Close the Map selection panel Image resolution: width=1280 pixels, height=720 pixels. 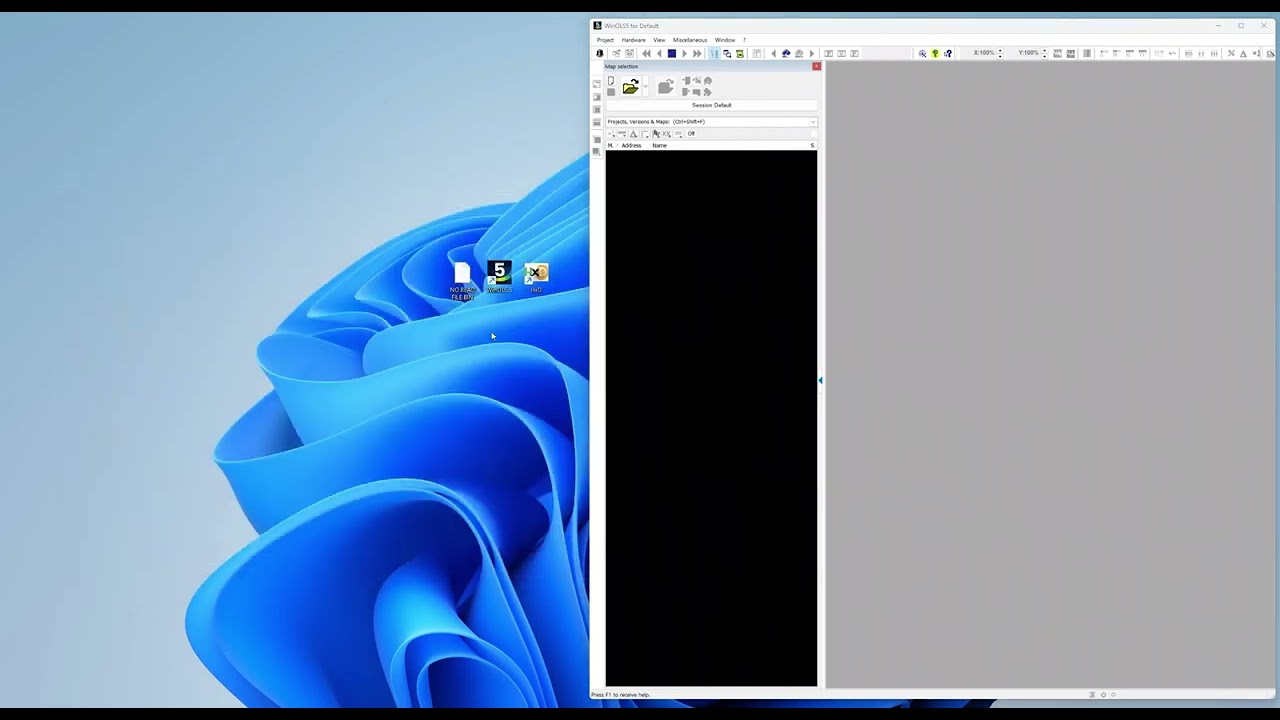coord(816,66)
